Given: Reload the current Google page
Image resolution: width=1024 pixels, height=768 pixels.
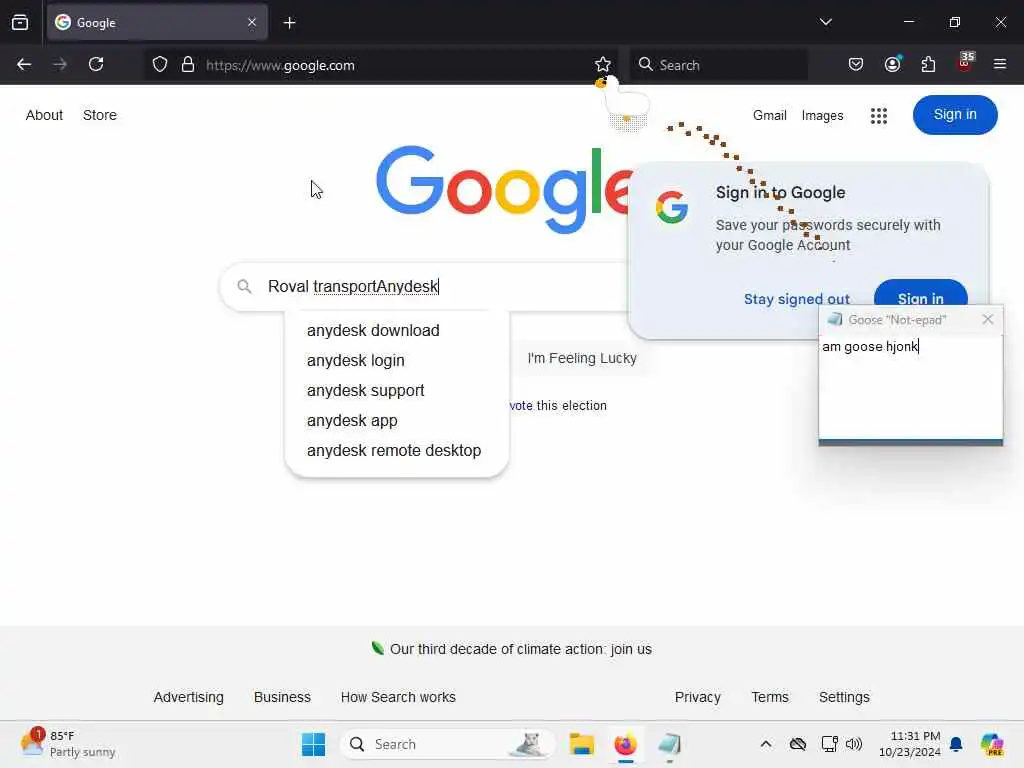Looking at the screenshot, I should tap(96, 65).
